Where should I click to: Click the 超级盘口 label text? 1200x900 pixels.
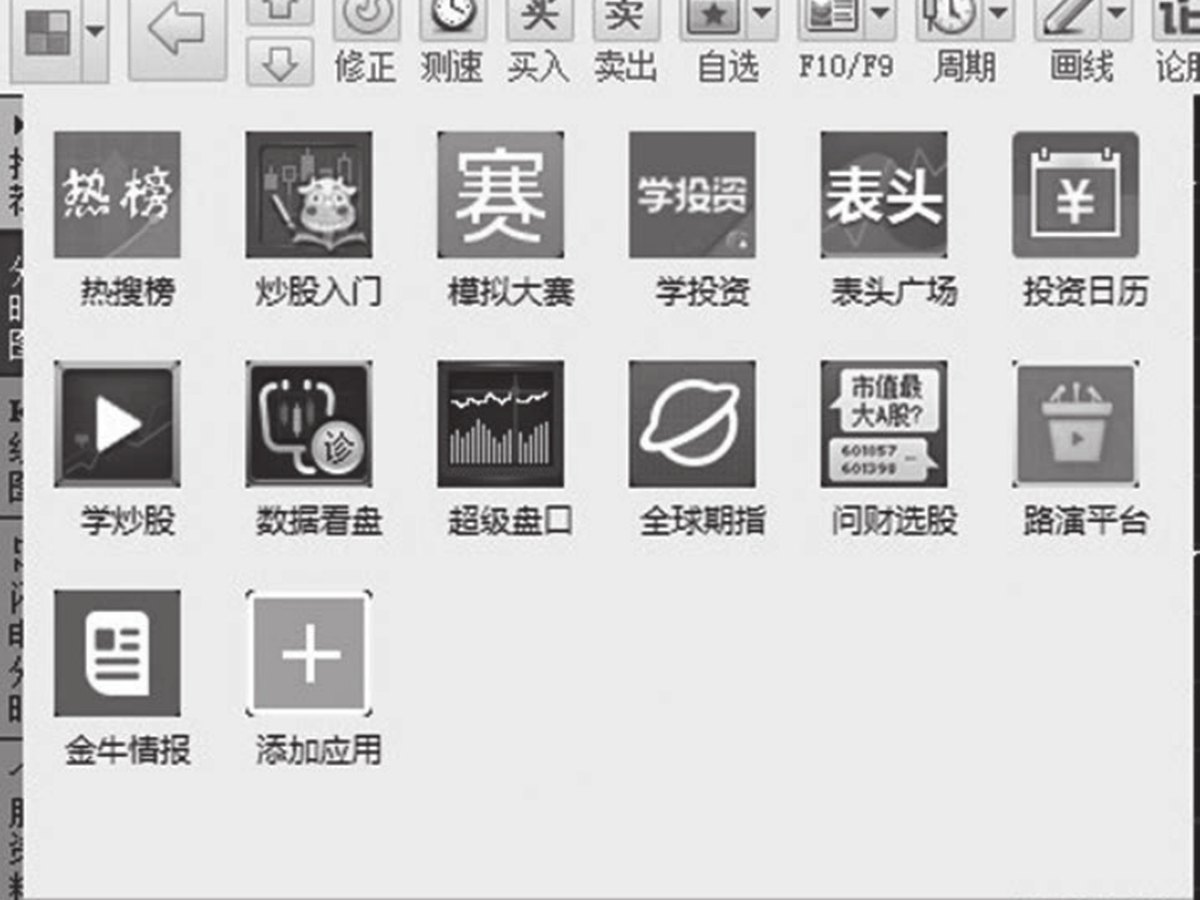[x=510, y=521]
